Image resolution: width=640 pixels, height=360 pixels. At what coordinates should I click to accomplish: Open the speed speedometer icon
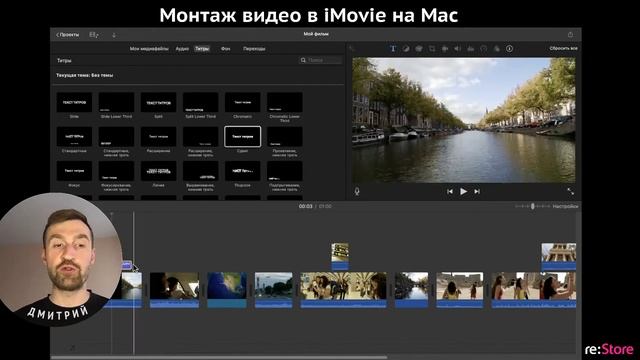pyautogui.click(x=484, y=49)
